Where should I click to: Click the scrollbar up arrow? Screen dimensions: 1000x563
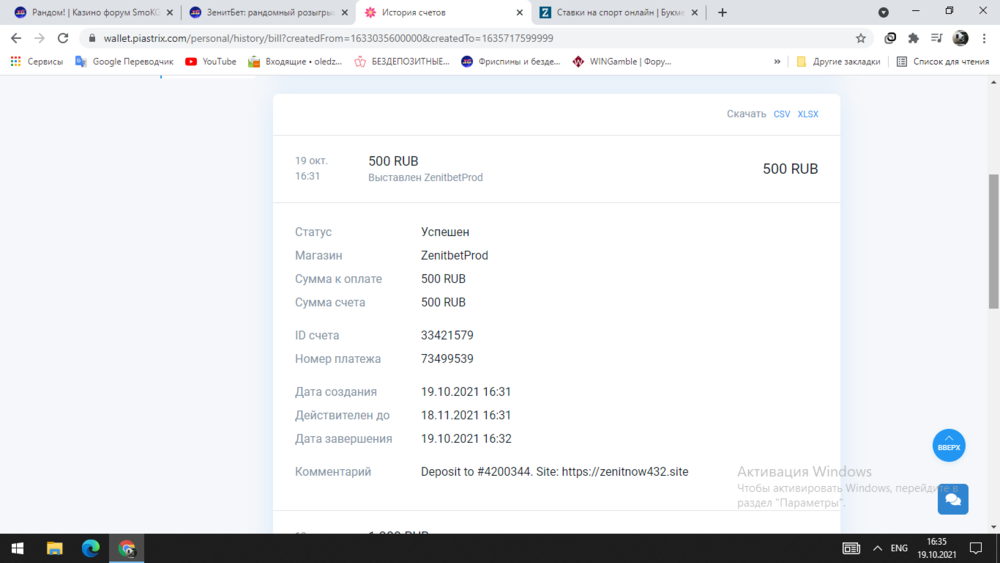click(994, 82)
